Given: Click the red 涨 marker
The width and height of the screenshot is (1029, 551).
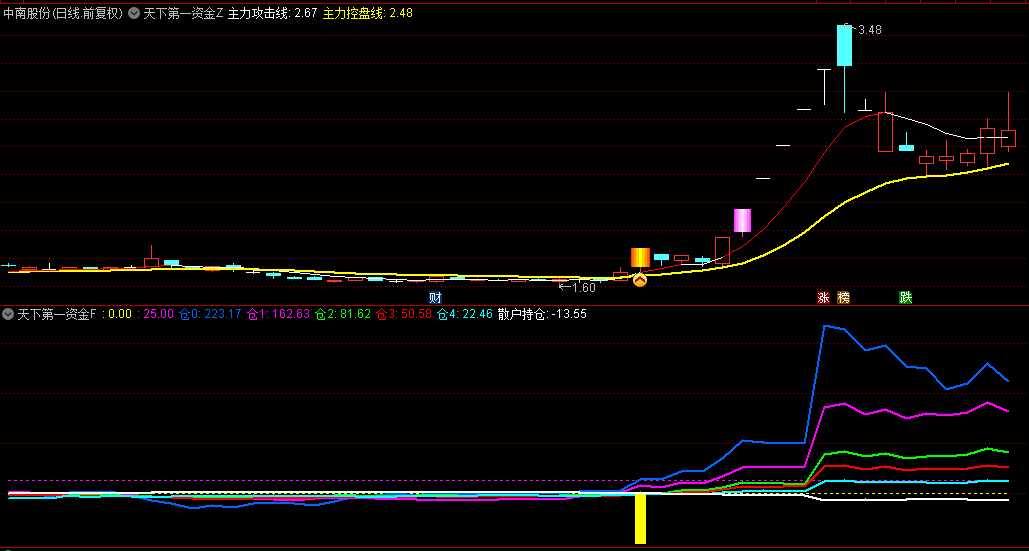Looking at the screenshot, I should click(x=823, y=298).
